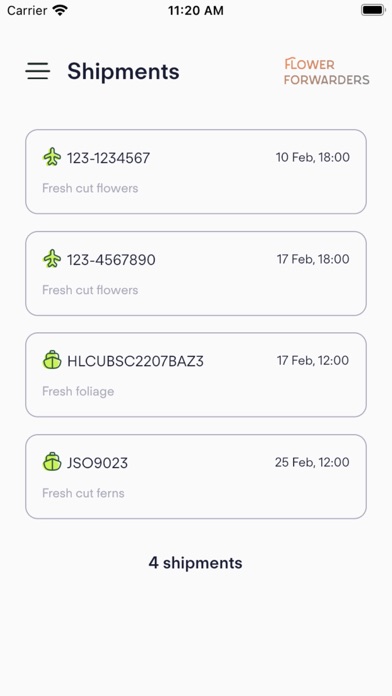Open shipment 123-4567890
392x696 pixels.
pos(196,273)
